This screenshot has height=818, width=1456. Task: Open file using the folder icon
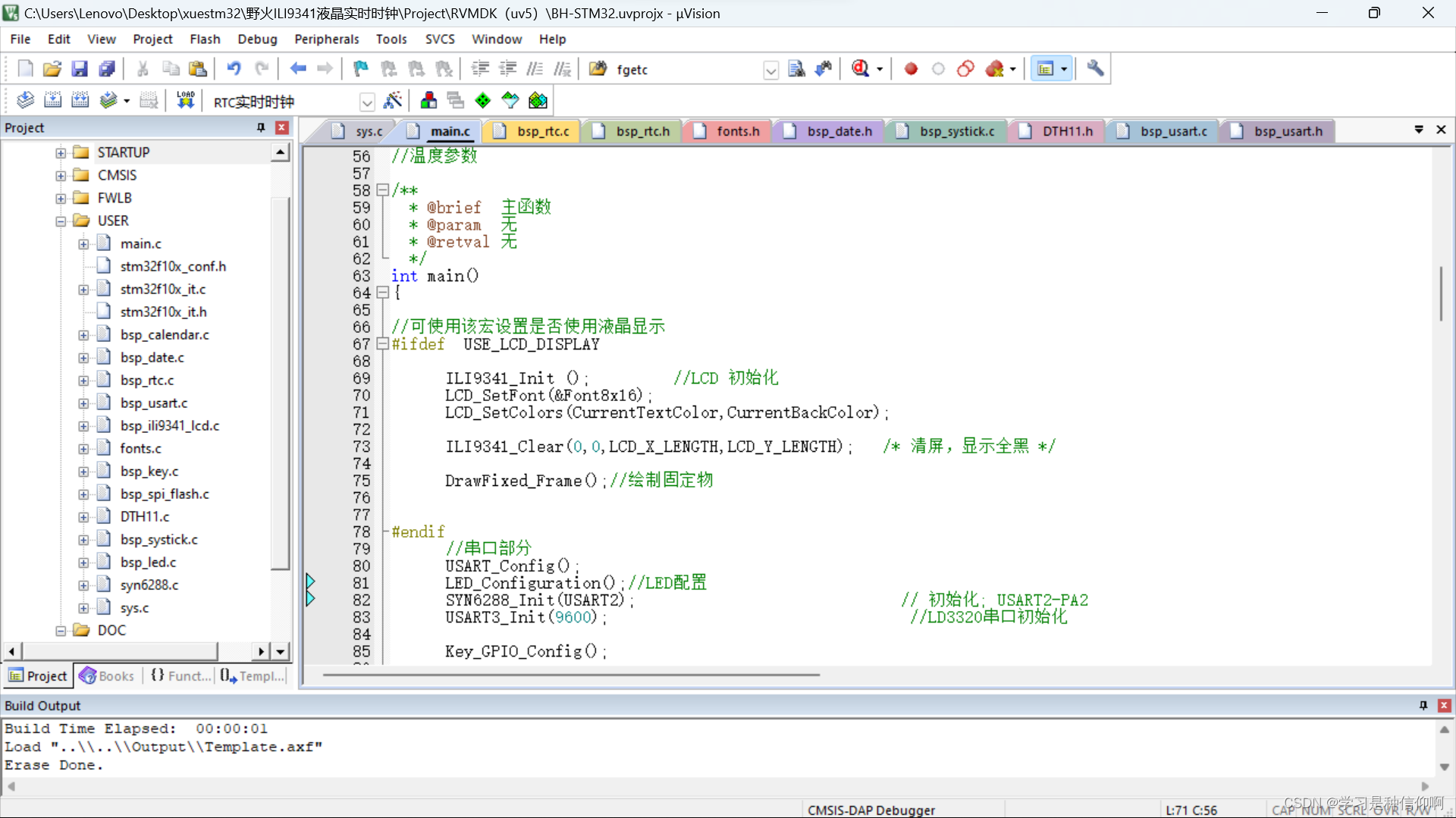coord(52,69)
